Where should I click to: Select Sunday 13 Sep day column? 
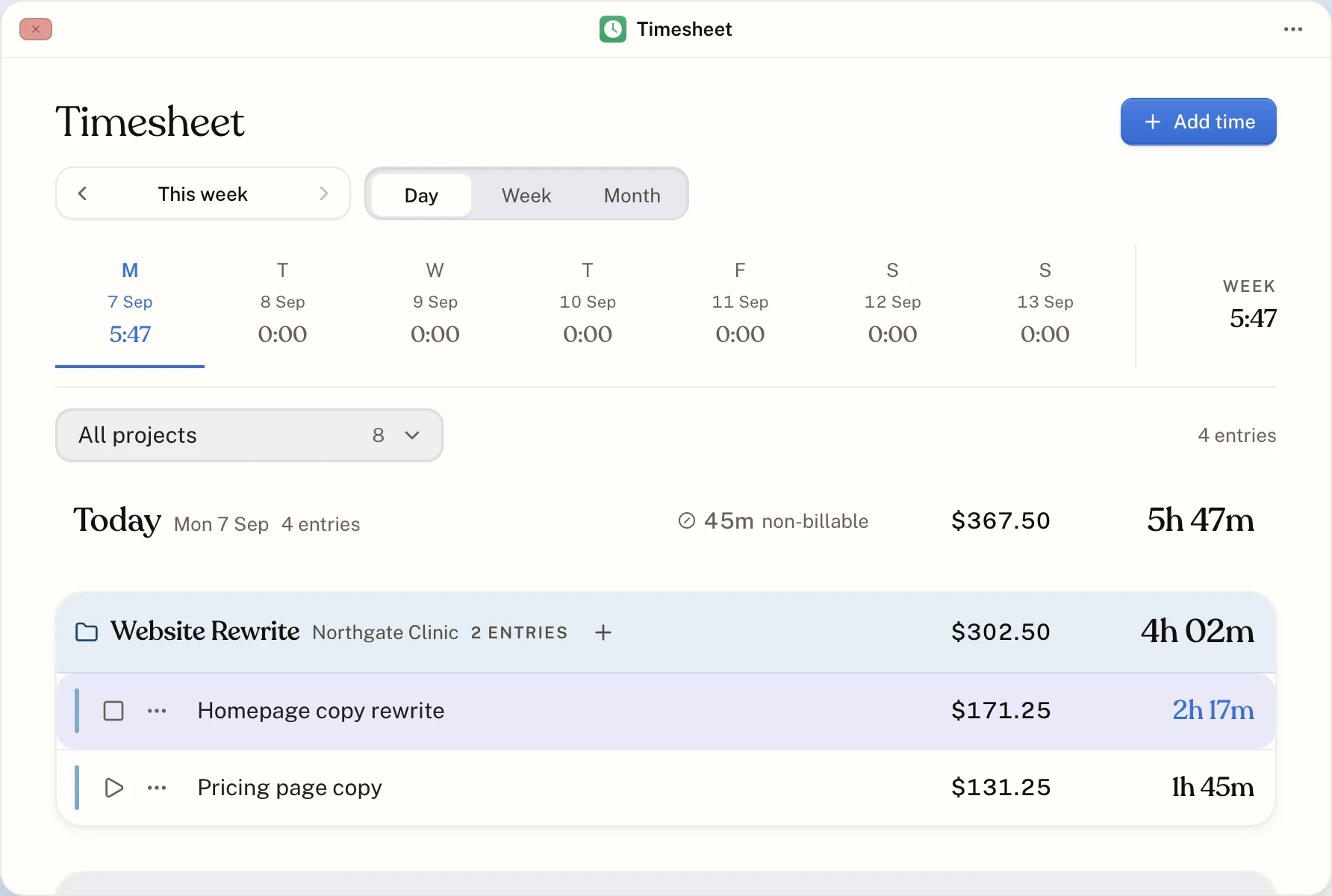[1045, 307]
